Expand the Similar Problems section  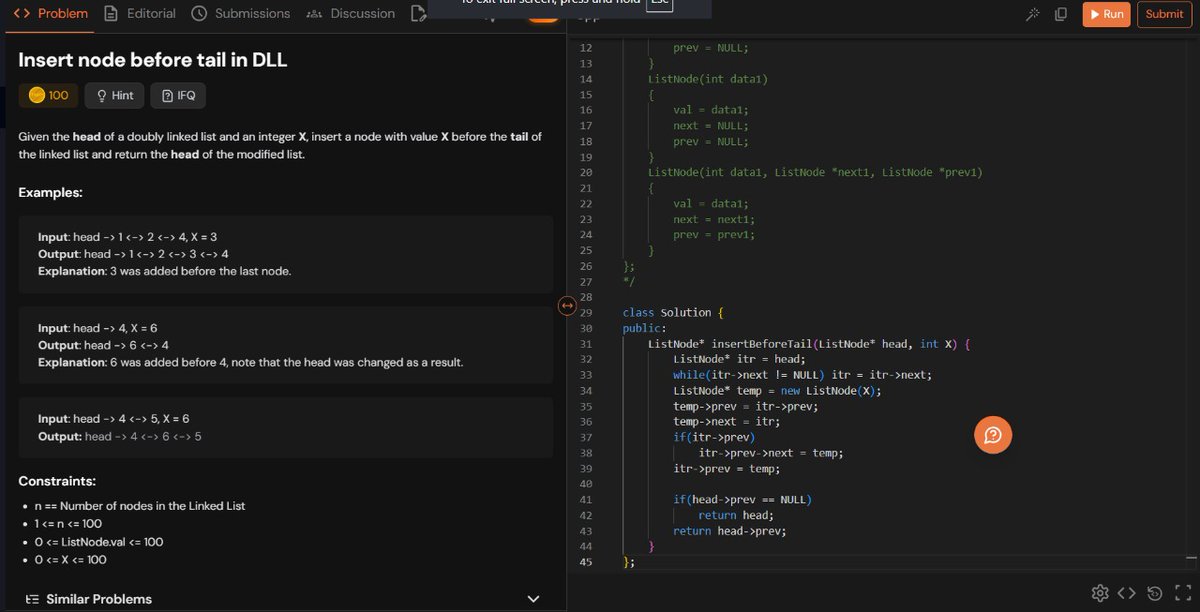(533, 599)
